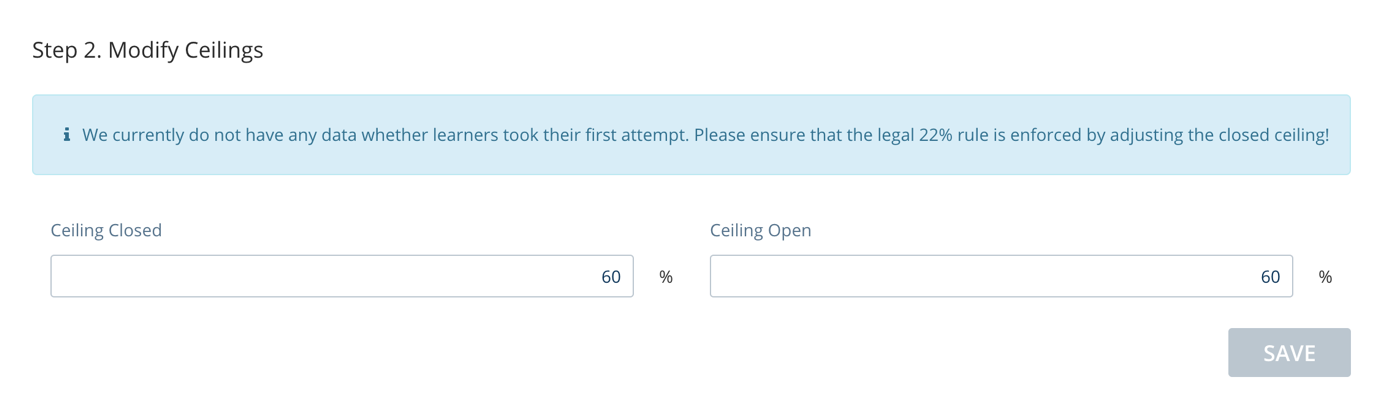
Task: Click the Ceiling Closed percentage input field
Action: (x=342, y=276)
